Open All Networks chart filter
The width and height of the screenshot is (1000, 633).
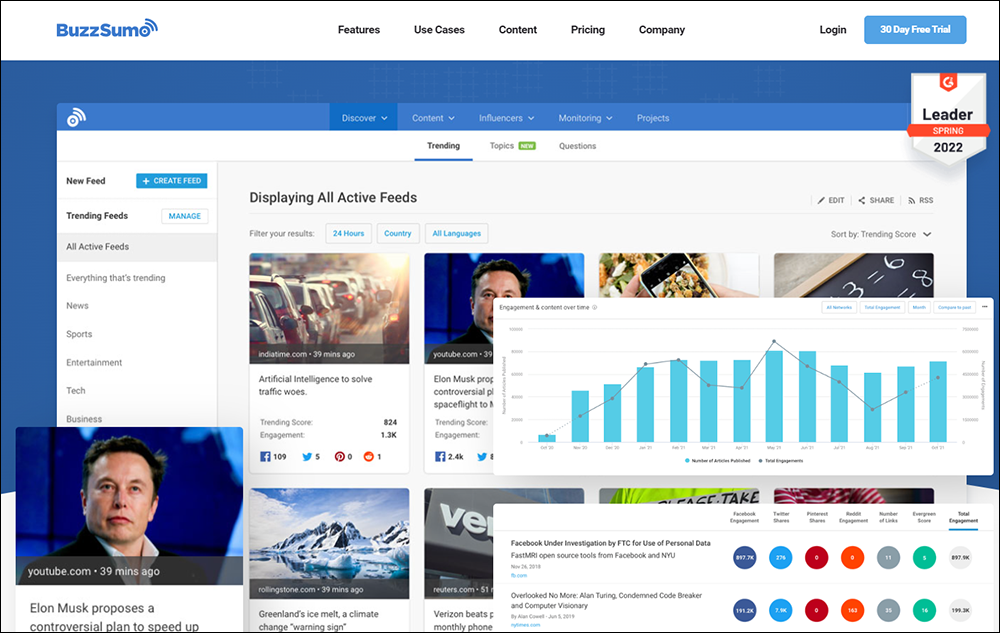[x=839, y=307]
